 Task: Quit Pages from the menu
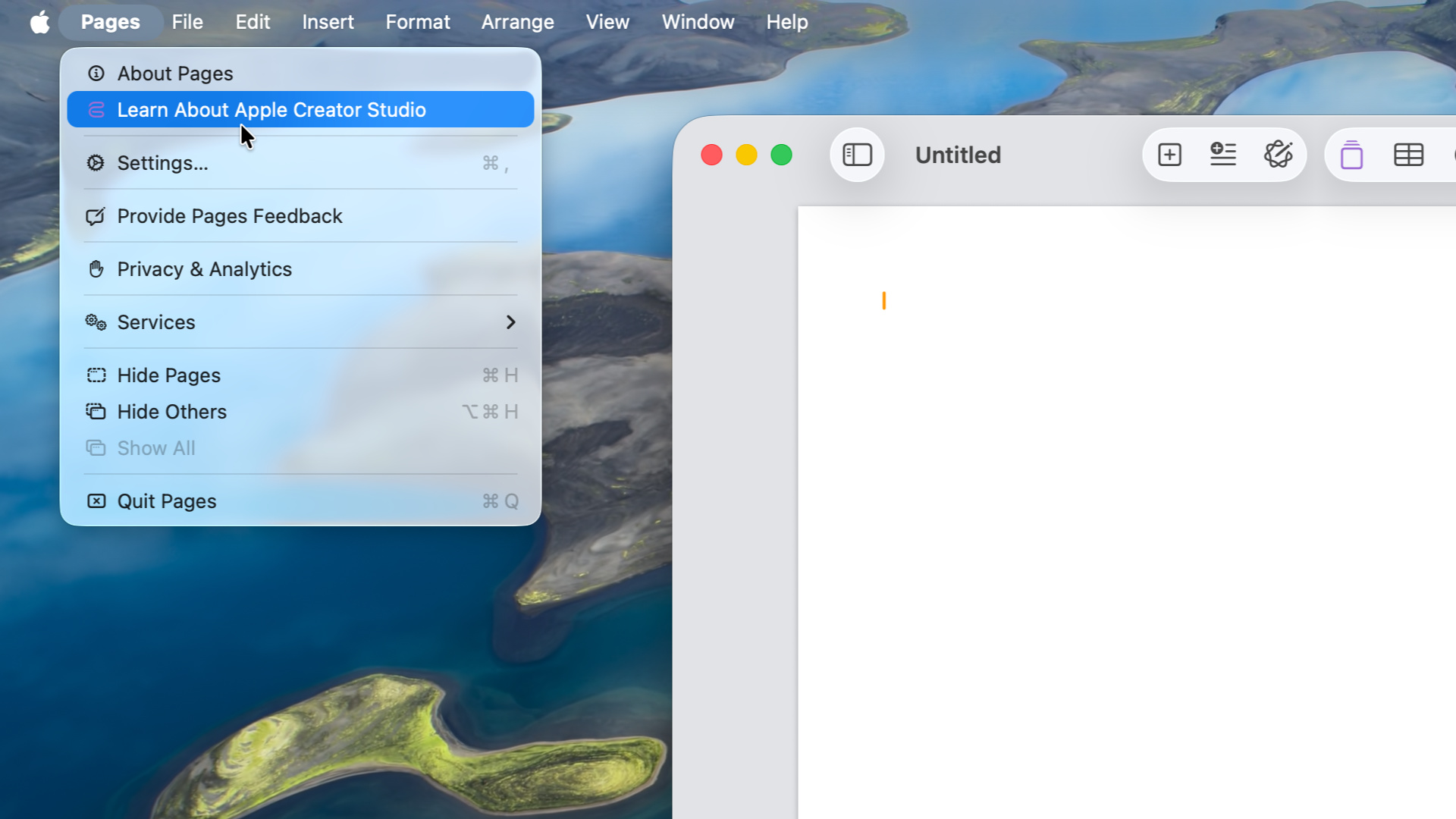pos(166,501)
